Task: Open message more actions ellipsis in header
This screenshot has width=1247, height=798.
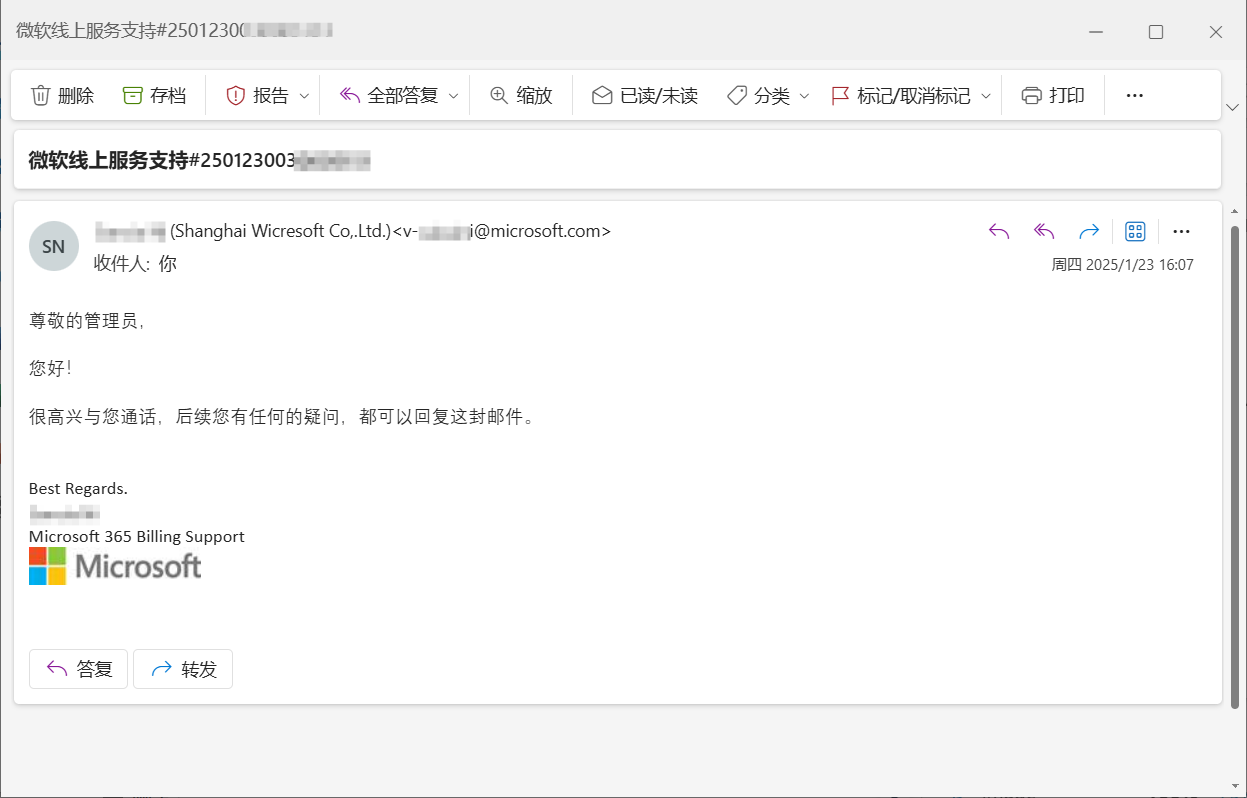Action: tap(1181, 232)
